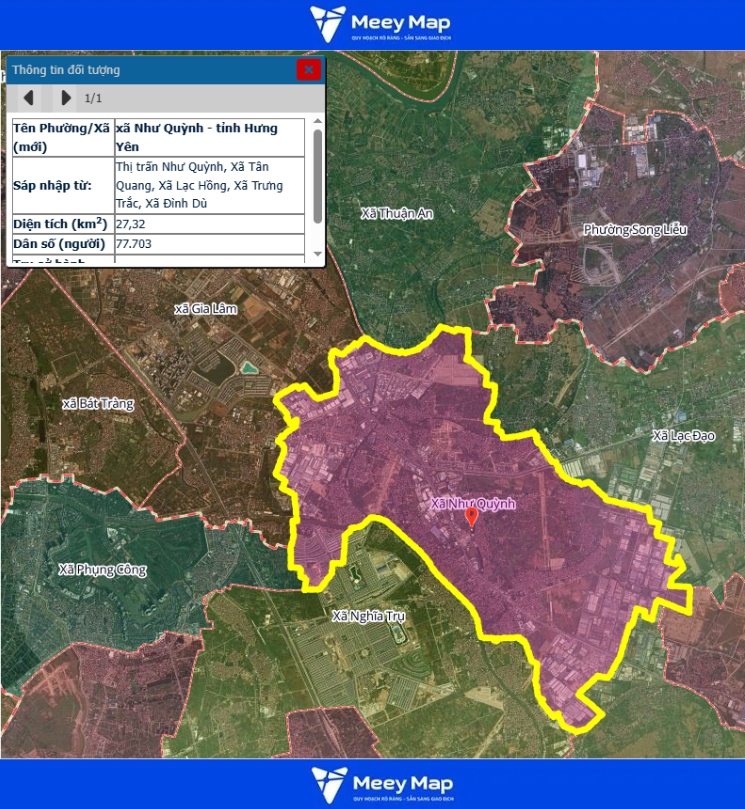Select the Xã Lạc Đạo map label
This screenshot has height=809, width=745.
[683, 435]
